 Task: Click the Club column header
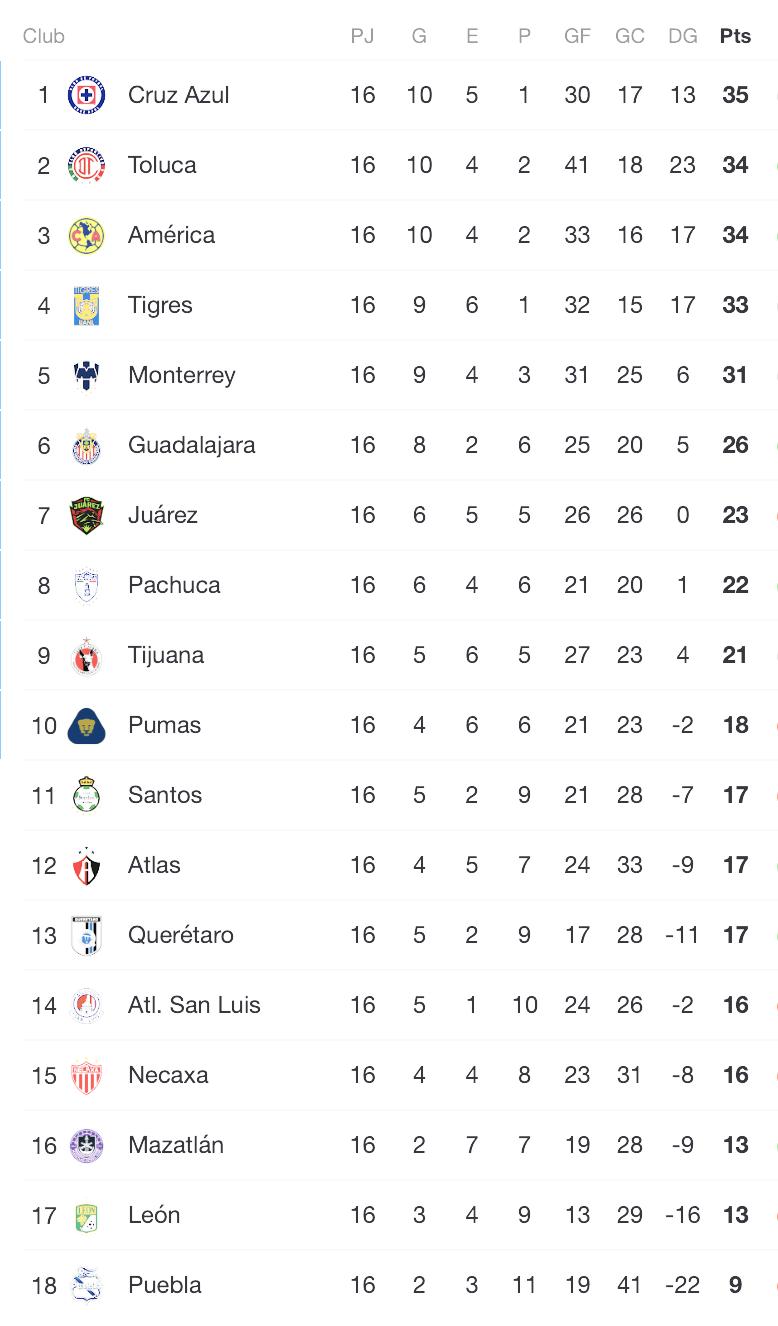[x=44, y=36]
